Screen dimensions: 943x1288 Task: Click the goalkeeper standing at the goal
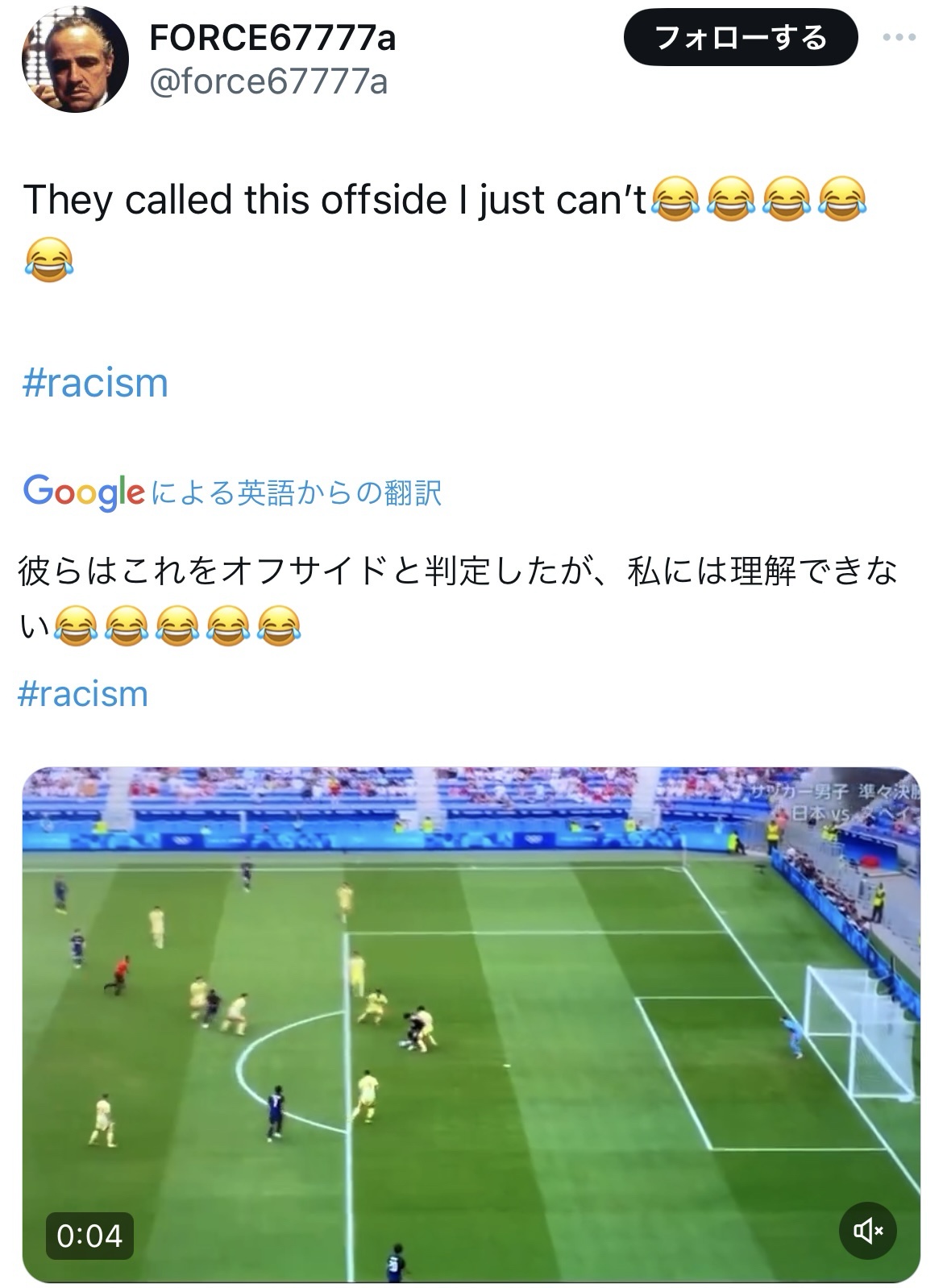(793, 1035)
